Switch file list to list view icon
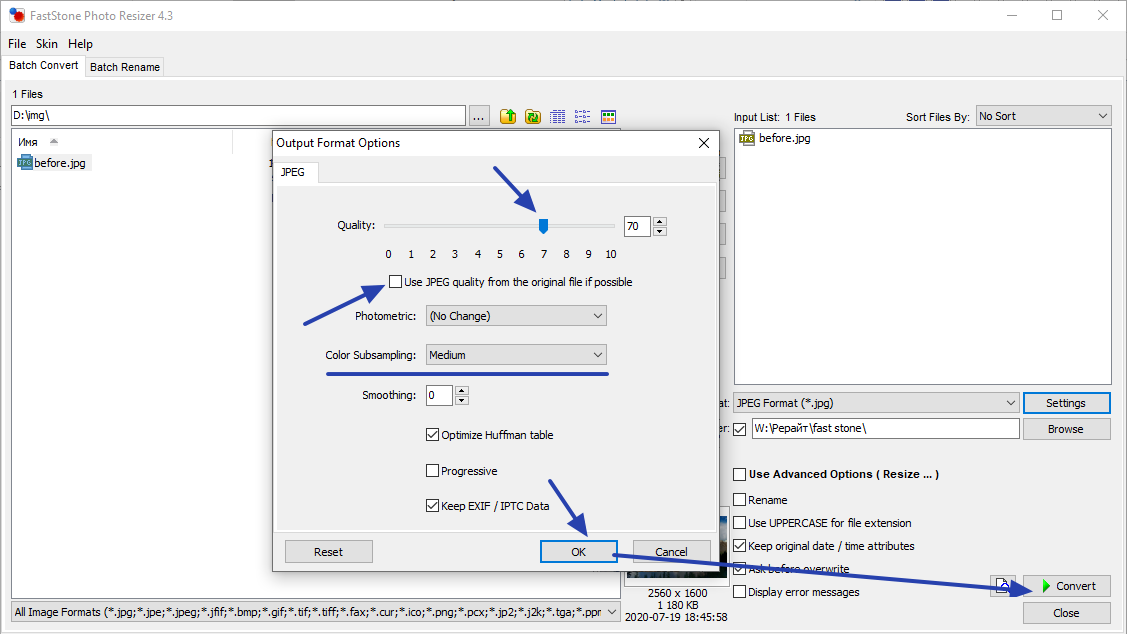This screenshot has width=1127, height=634. coord(583,117)
